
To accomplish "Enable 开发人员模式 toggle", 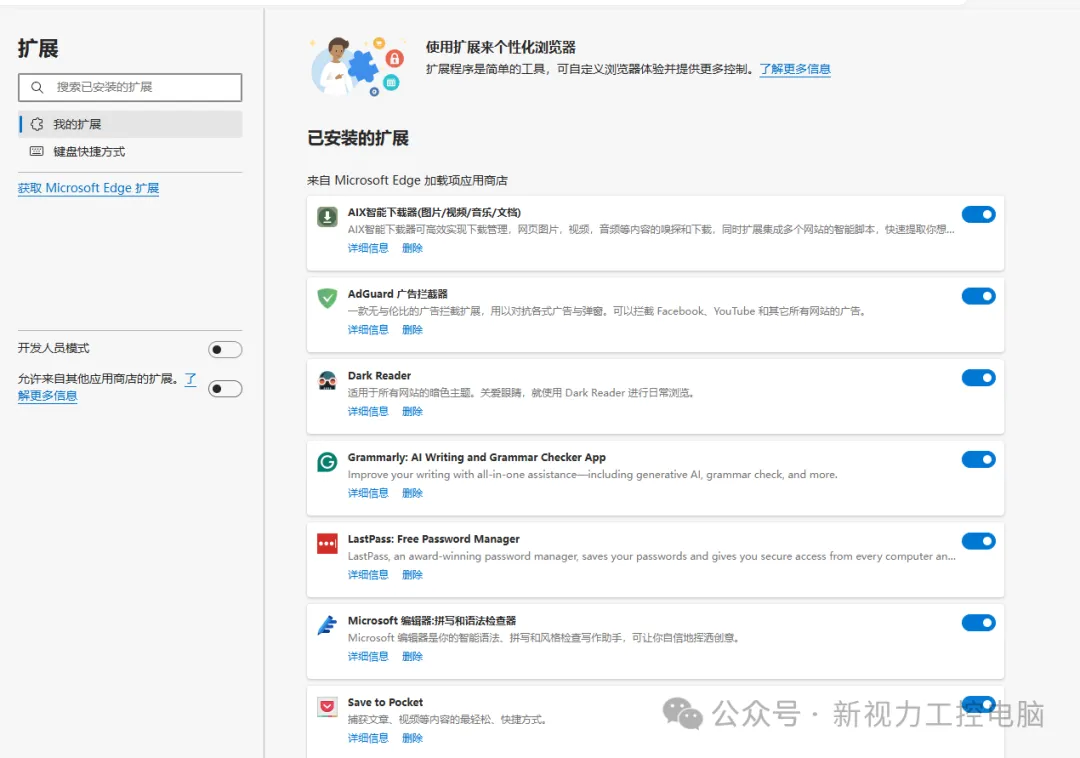I will [225, 350].
